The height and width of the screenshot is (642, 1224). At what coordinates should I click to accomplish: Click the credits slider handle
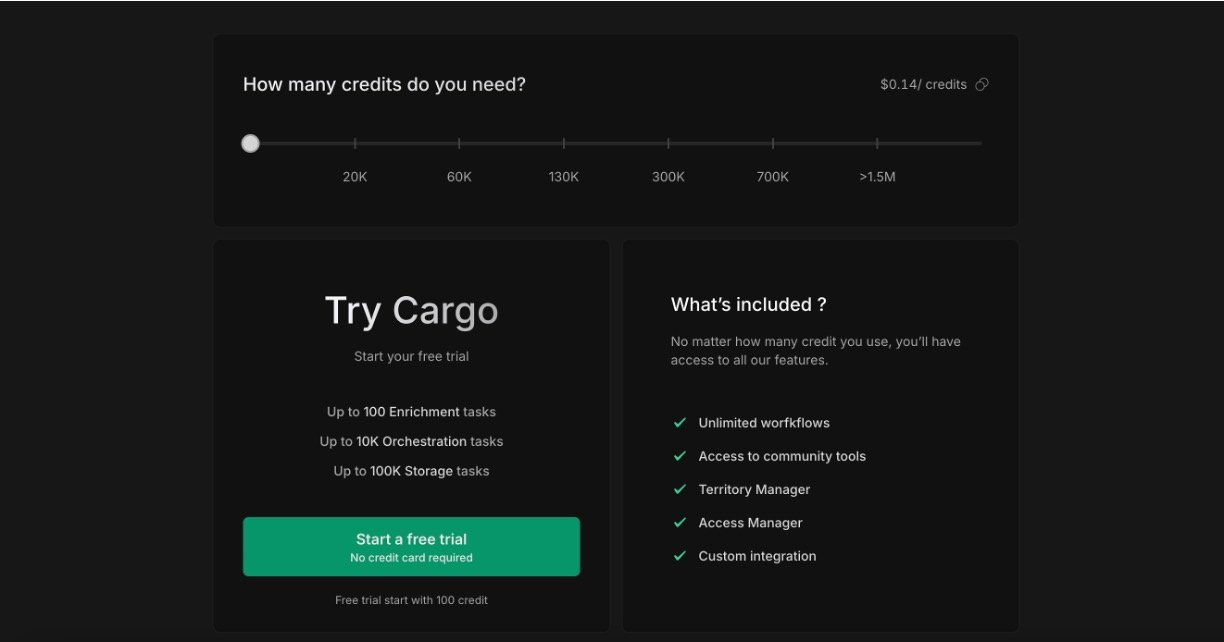click(x=250, y=144)
